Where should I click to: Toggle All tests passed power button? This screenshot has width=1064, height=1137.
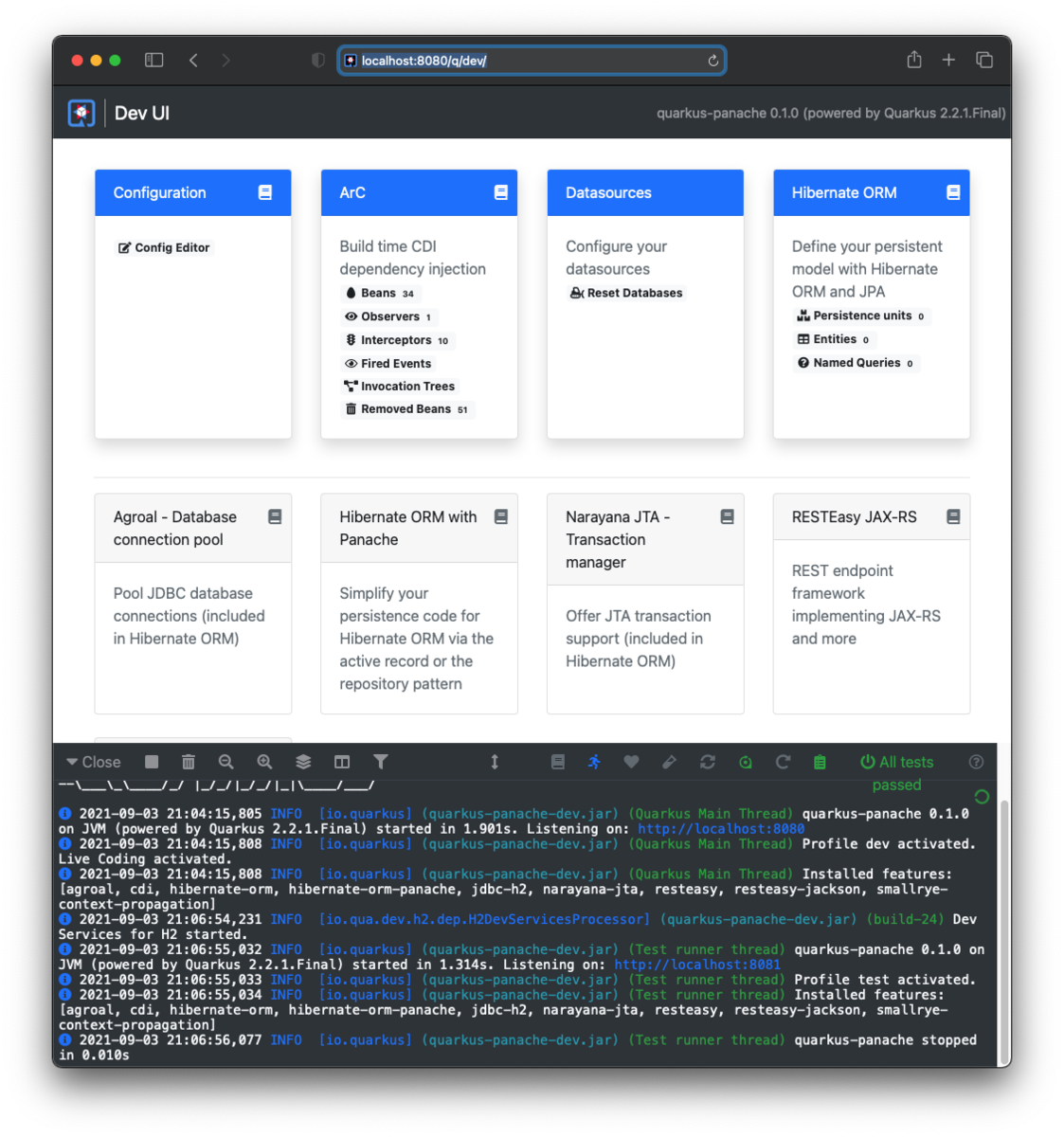(896, 773)
